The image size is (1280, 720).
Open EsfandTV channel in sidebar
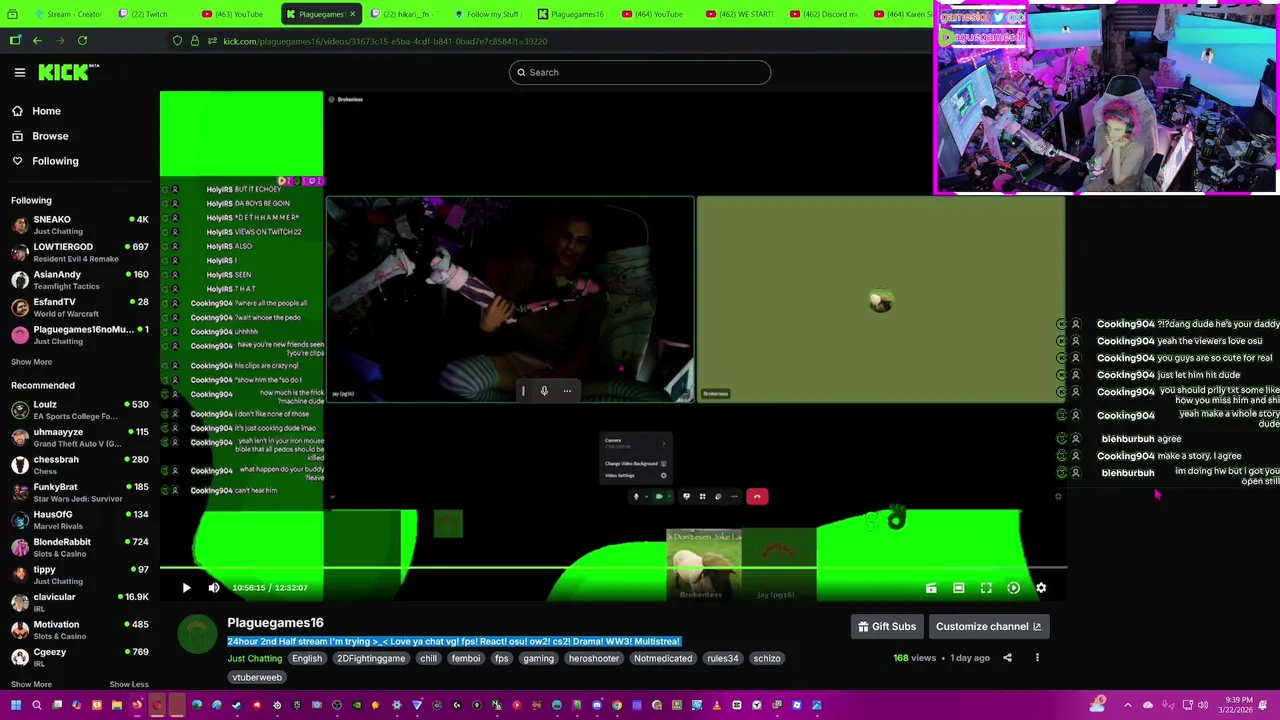(x=80, y=307)
